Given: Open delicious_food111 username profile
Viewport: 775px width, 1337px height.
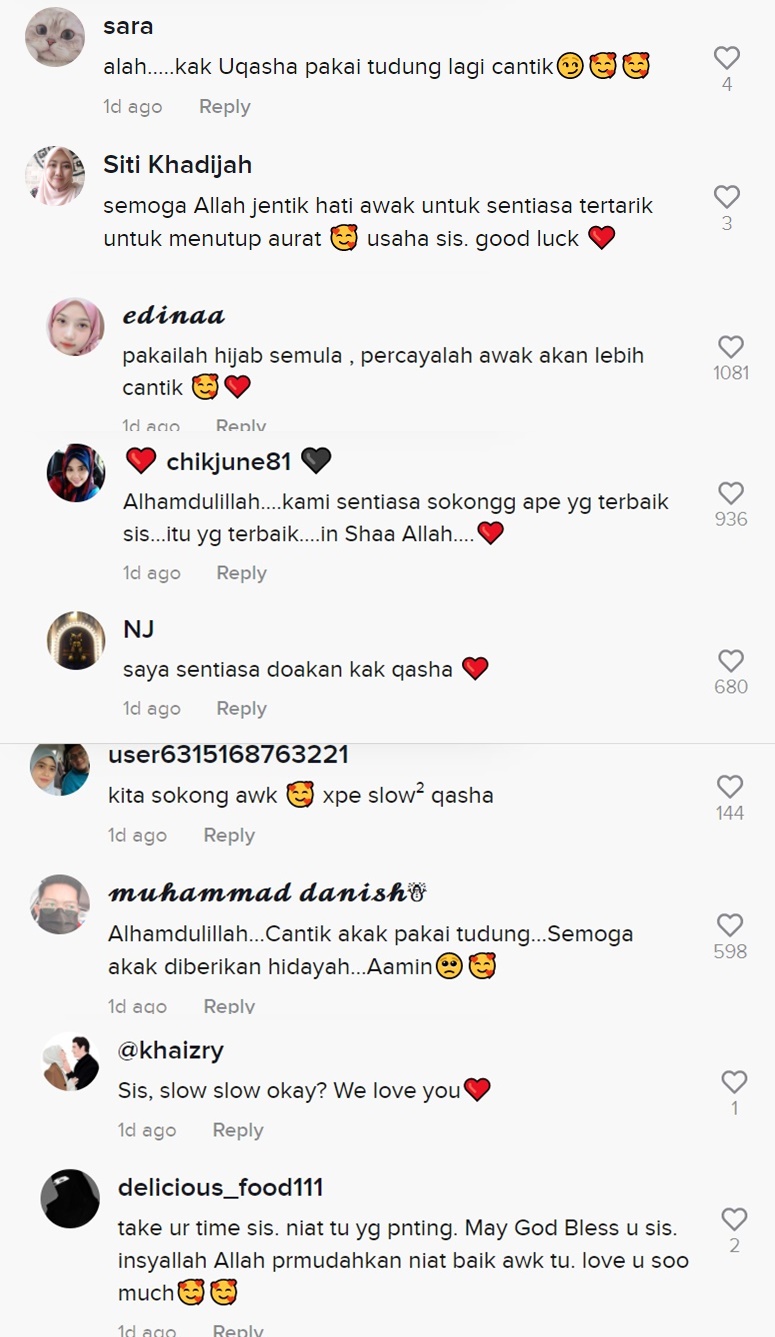Looking at the screenshot, I should coord(221,1188).
